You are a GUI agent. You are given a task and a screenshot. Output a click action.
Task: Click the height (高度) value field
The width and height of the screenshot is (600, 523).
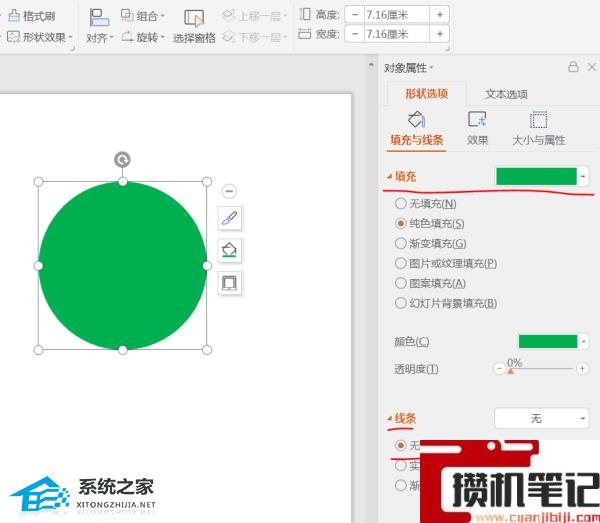tap(397, 15)
